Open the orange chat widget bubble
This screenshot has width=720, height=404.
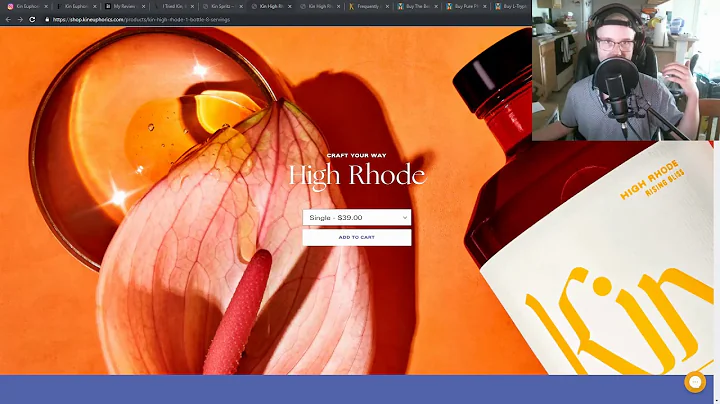tap(695, 382)
